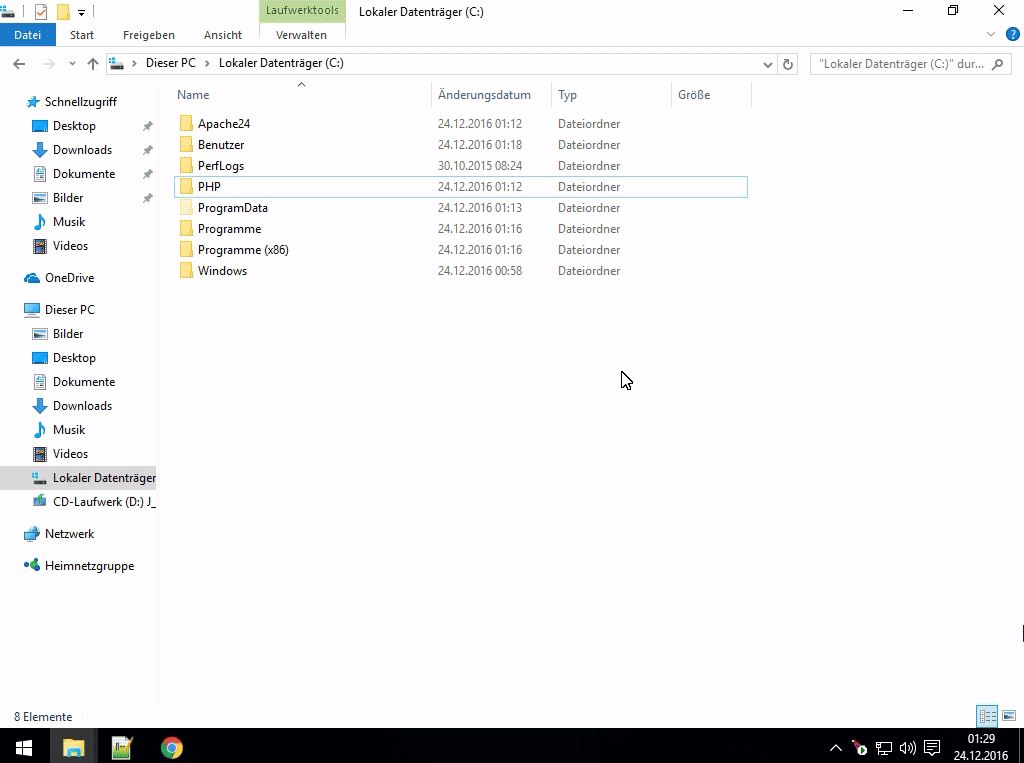Select the Apache24 folder

coord(223,124)
